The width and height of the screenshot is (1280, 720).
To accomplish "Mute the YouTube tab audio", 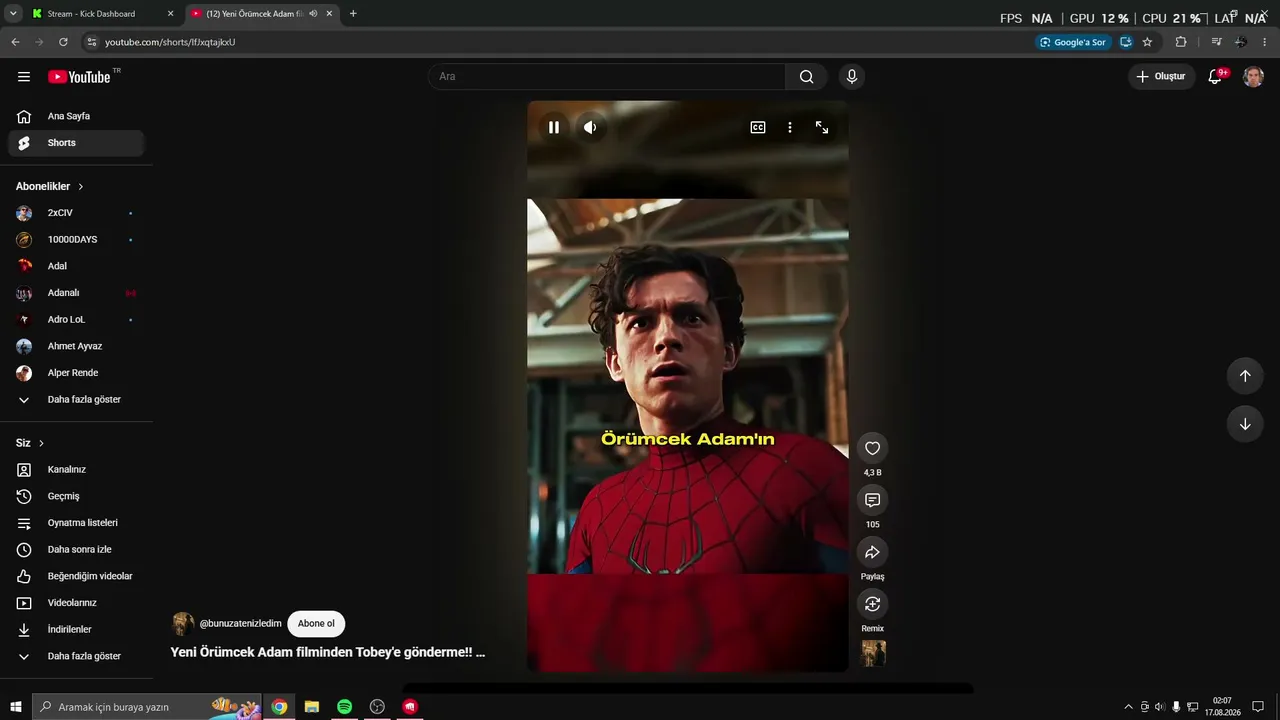I will coord(313,14).
